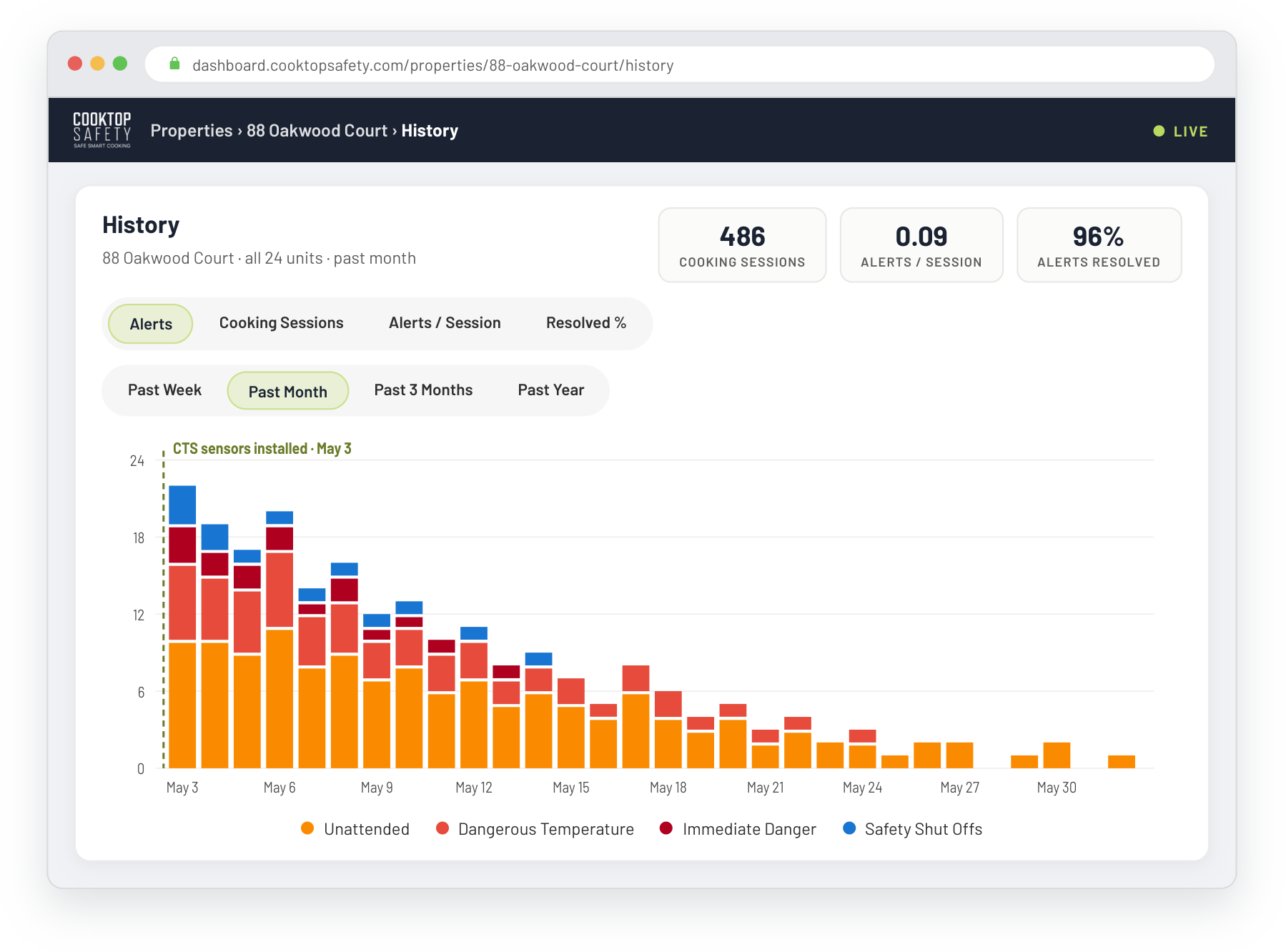The height and width of the screenshot is (952, 1286).
Task: Click the Immediate Danger legend label
Action: tap(749, 829)
